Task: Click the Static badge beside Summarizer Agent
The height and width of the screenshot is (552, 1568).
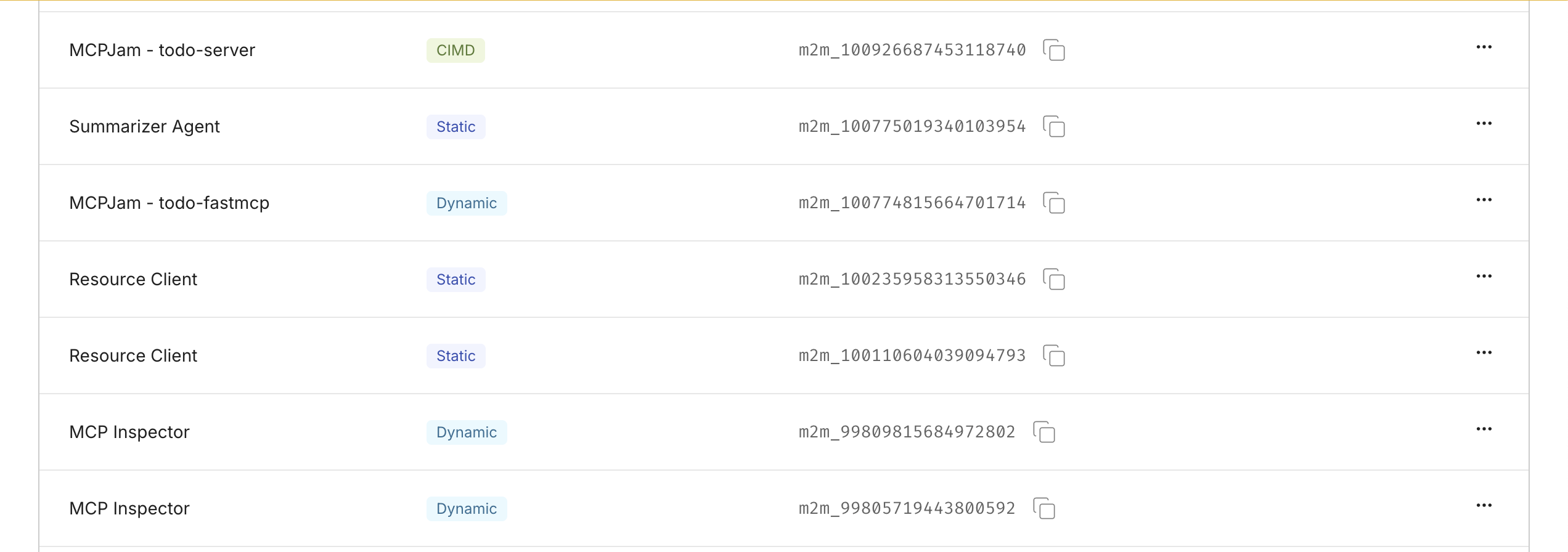Action: (x=455, y=127)
